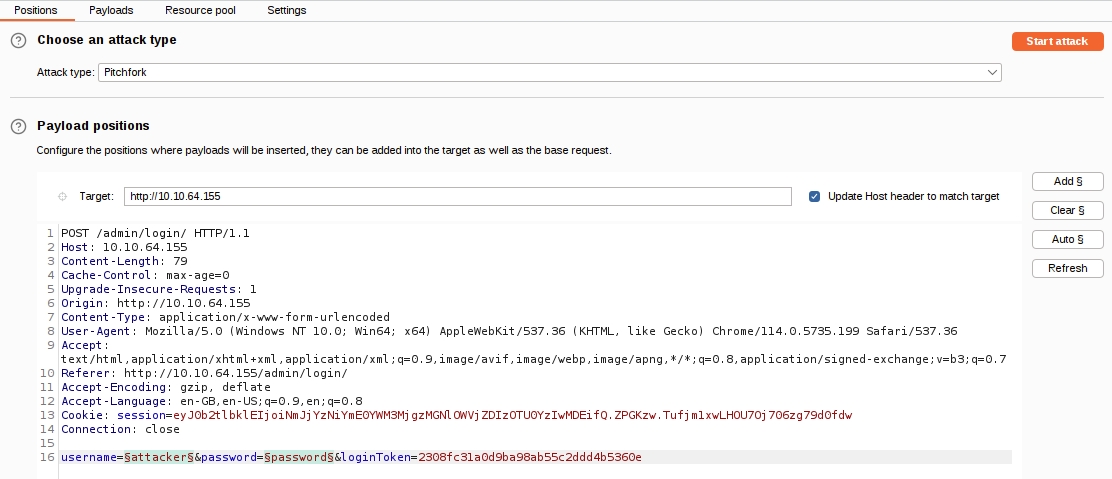The image size is (1112, 479).
Task: Click the §attacker§ payload position in request
Action: (160, 457)
